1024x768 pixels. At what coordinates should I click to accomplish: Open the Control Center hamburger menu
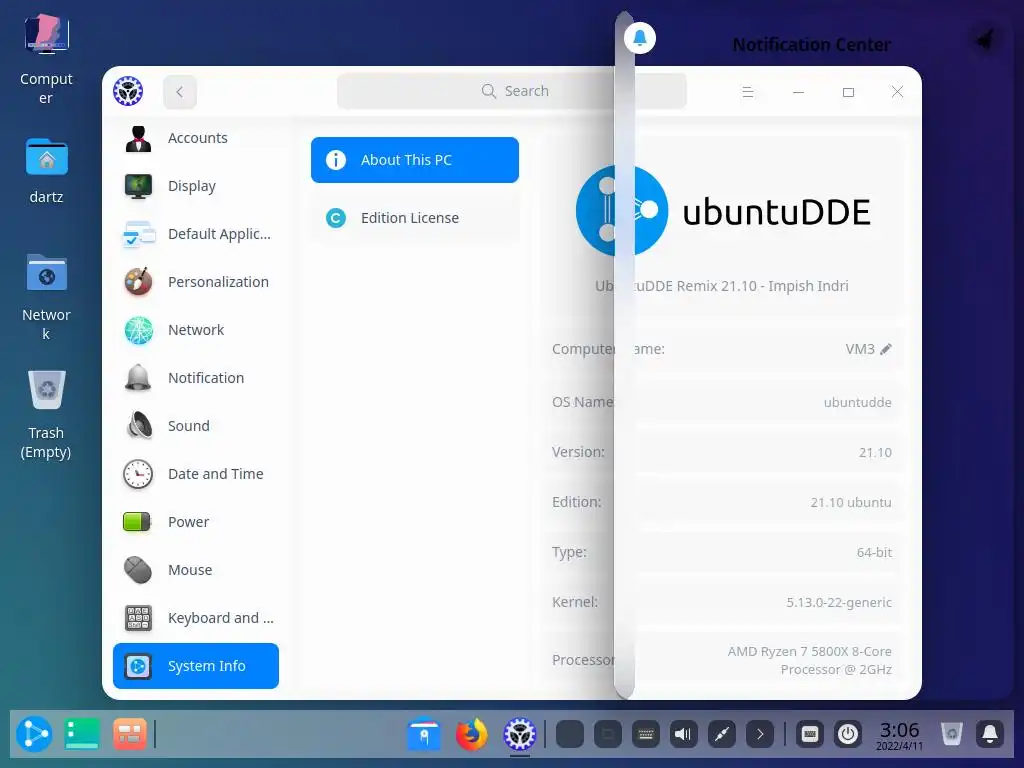[748, 92]
